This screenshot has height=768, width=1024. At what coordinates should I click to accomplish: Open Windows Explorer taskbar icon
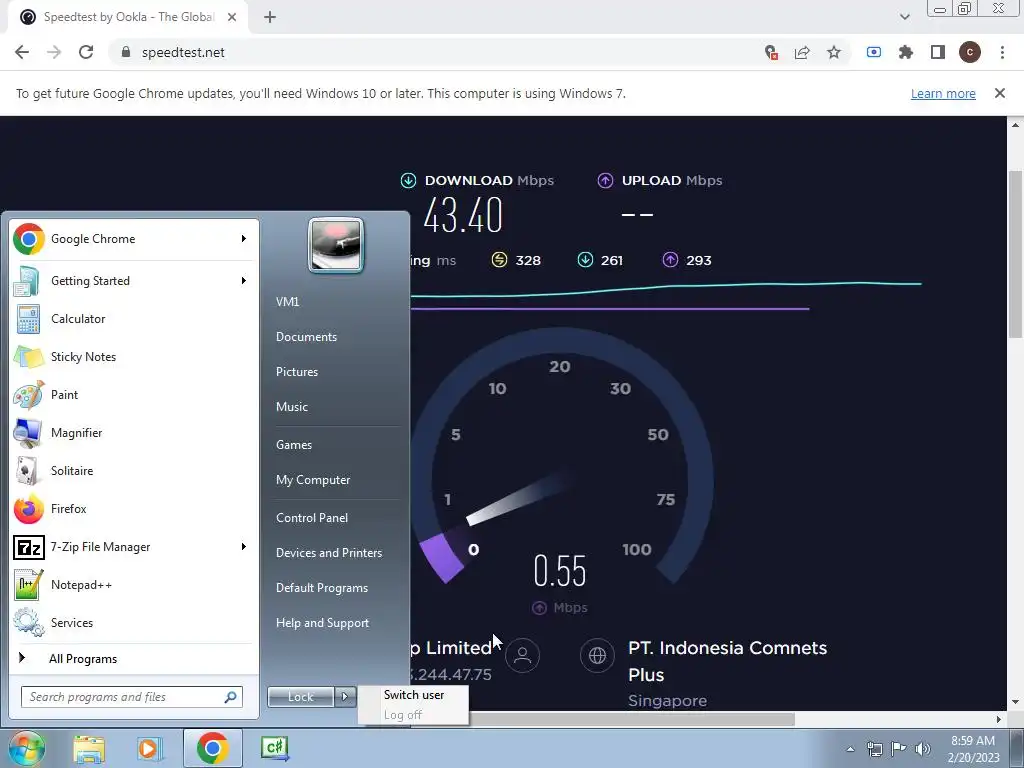[89, 748]
